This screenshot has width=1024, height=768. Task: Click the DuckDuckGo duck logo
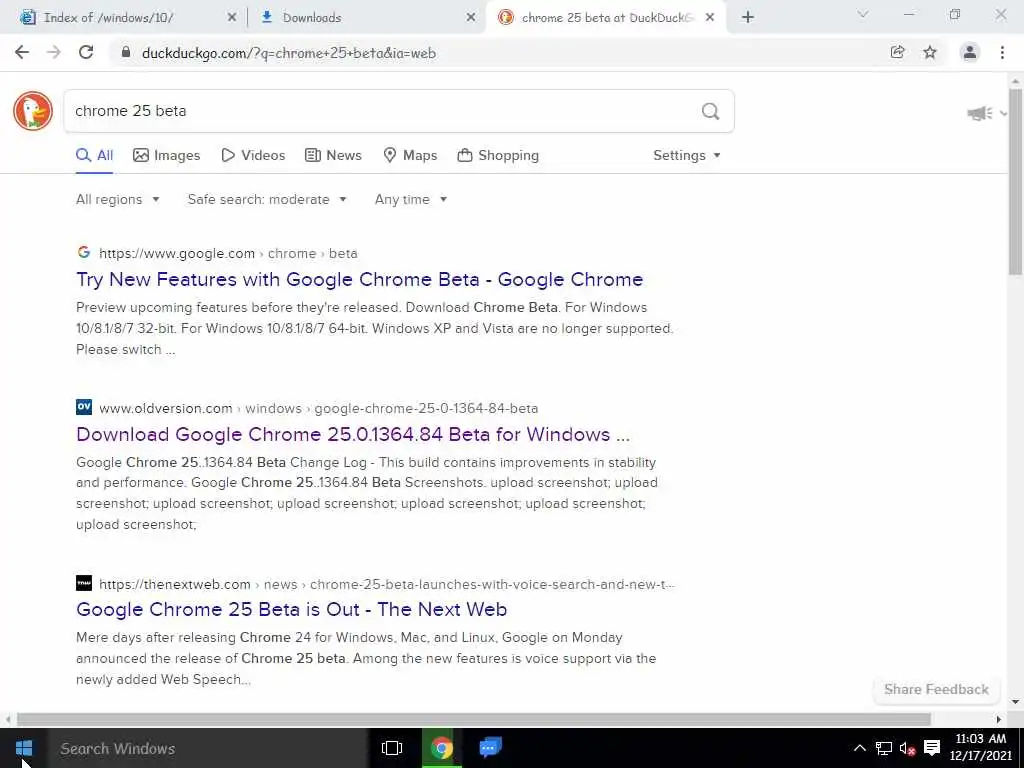[33, 111]
